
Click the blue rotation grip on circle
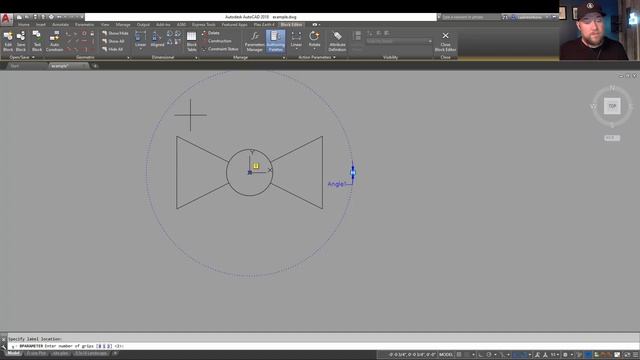(353, 173)
